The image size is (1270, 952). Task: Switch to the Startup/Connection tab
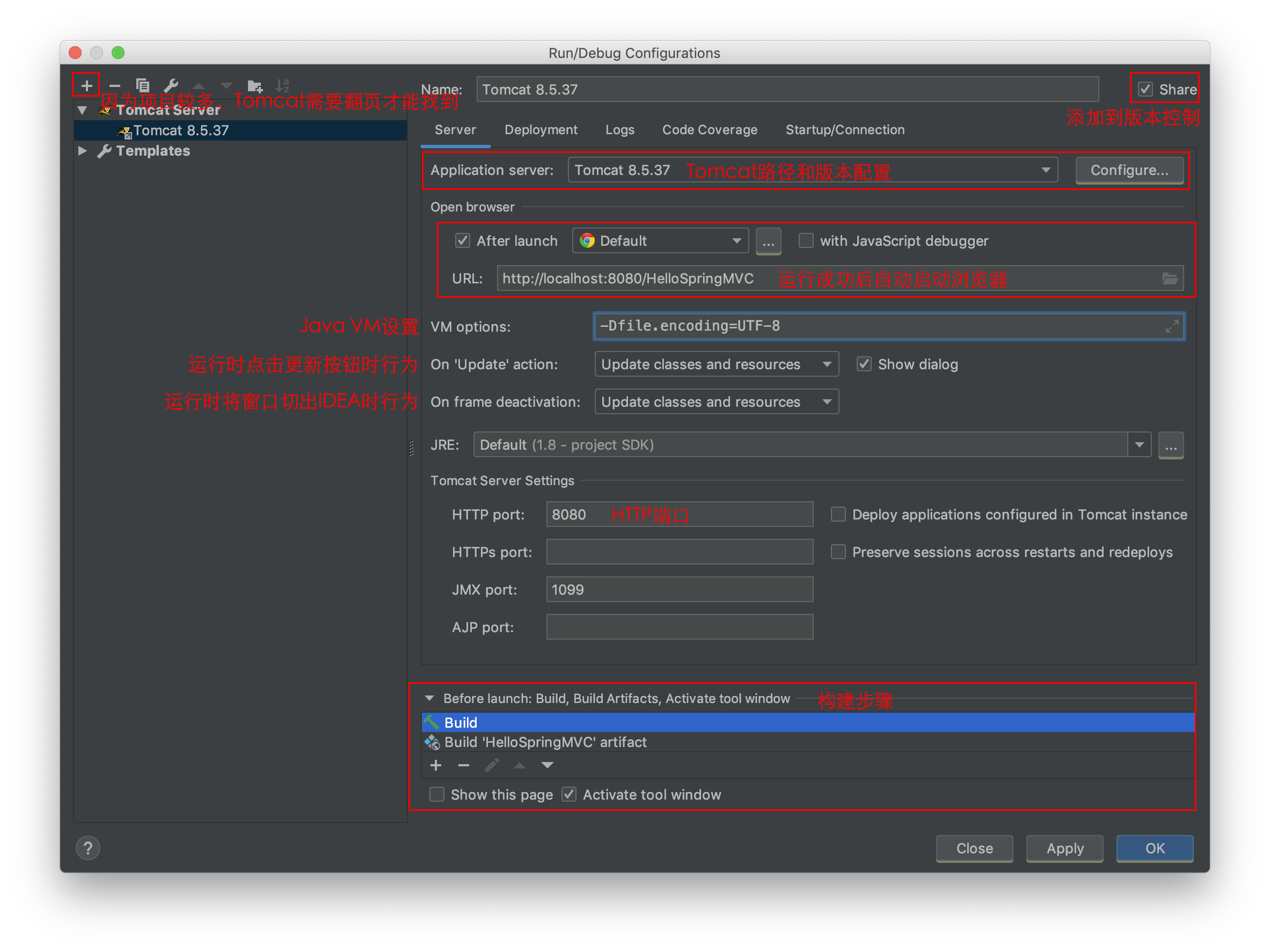point(844,130)
